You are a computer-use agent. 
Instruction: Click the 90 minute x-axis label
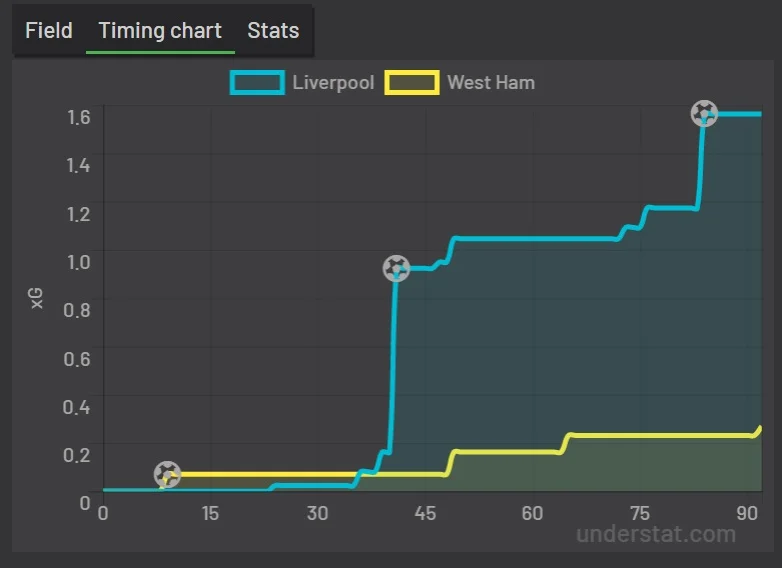pyautogui.click(x=747, y=513)
